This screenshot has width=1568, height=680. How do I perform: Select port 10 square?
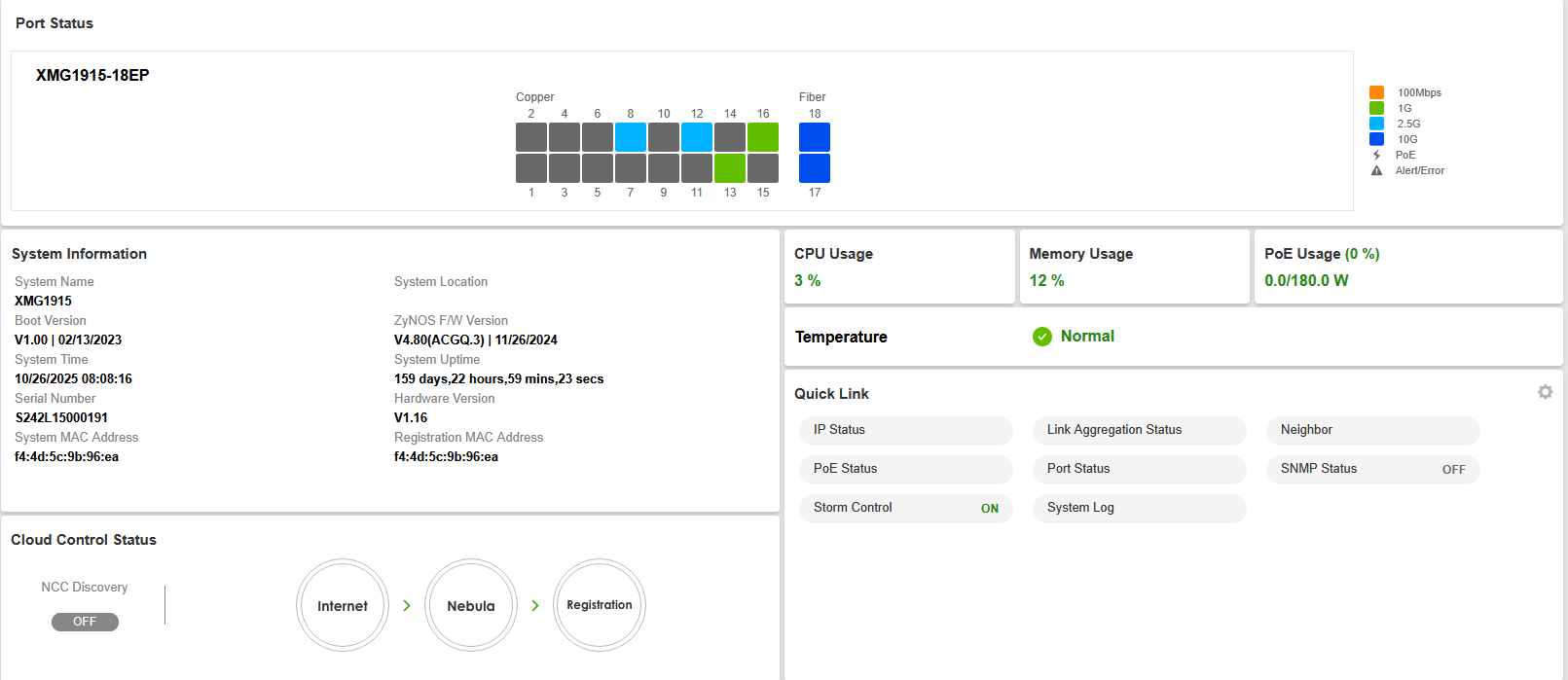point(664,137)
